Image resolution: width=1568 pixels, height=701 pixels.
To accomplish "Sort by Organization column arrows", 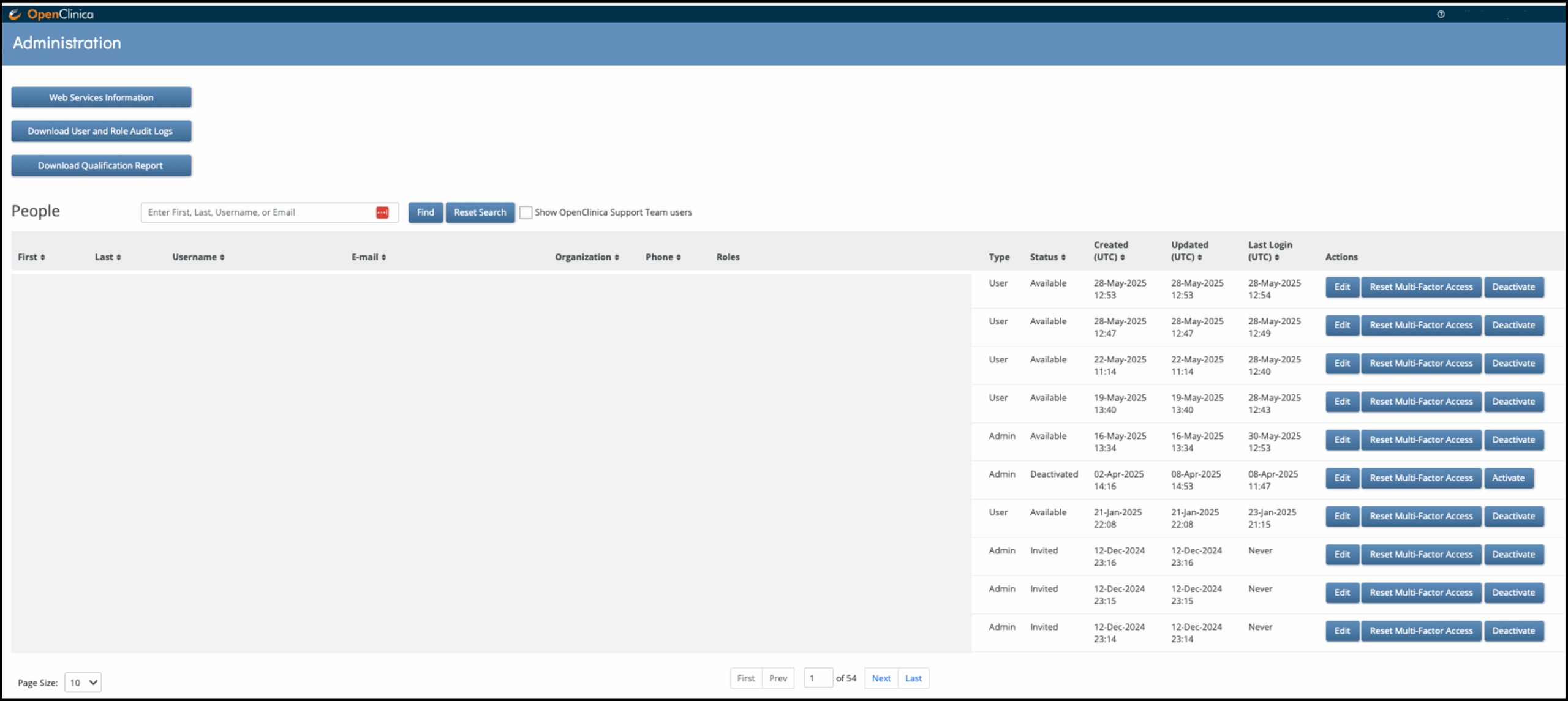I will (617, 258).
